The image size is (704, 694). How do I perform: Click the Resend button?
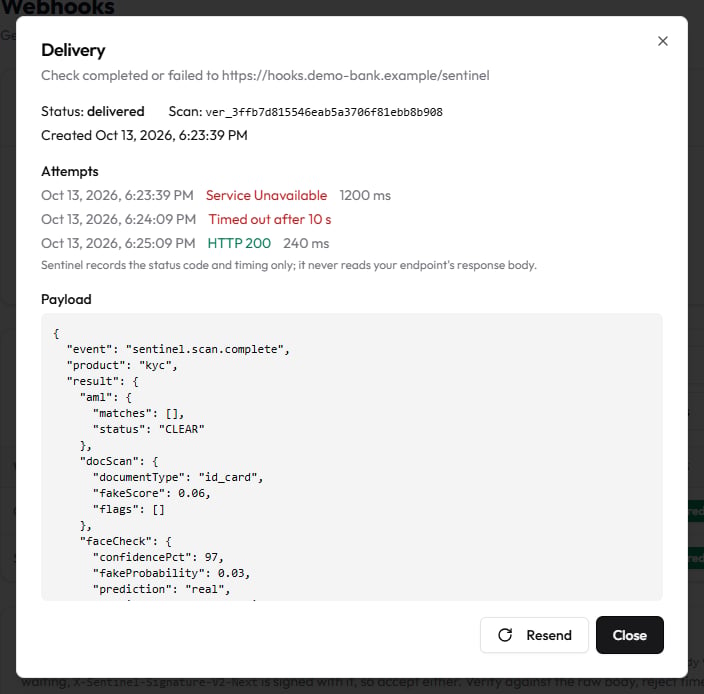534,635
